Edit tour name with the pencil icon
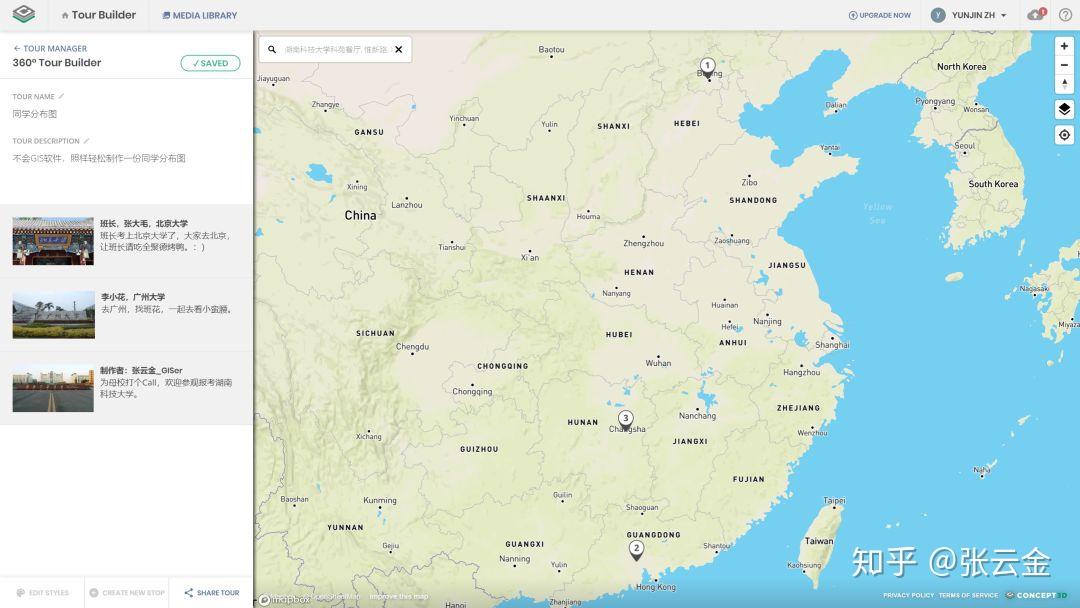Viewport: 1080px width, 608px height. [x=61, y=96]
